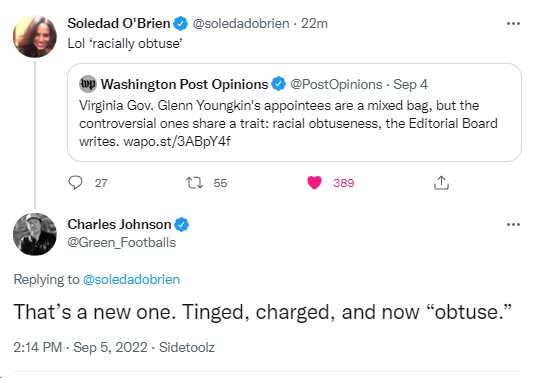Click Washington Post Opinions verified badge
535x378 pixels.
pyautogui.click(x=278, y=84)
